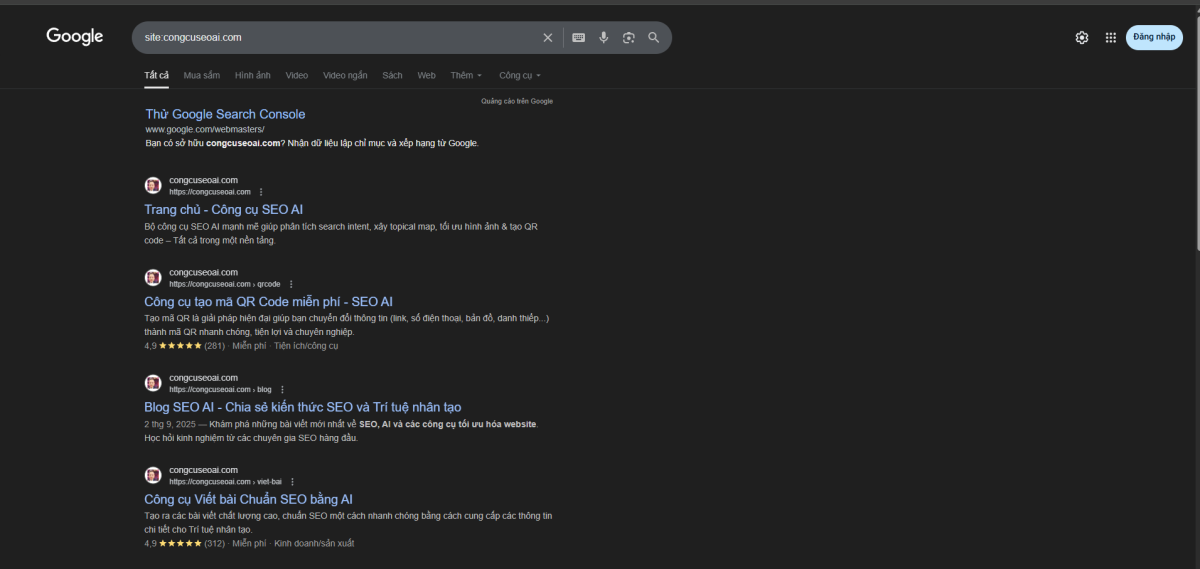Image resolution: width=1200 pixels, height=569 pixels.
Task: Open quick settings gear icon
Action: 1082,38
